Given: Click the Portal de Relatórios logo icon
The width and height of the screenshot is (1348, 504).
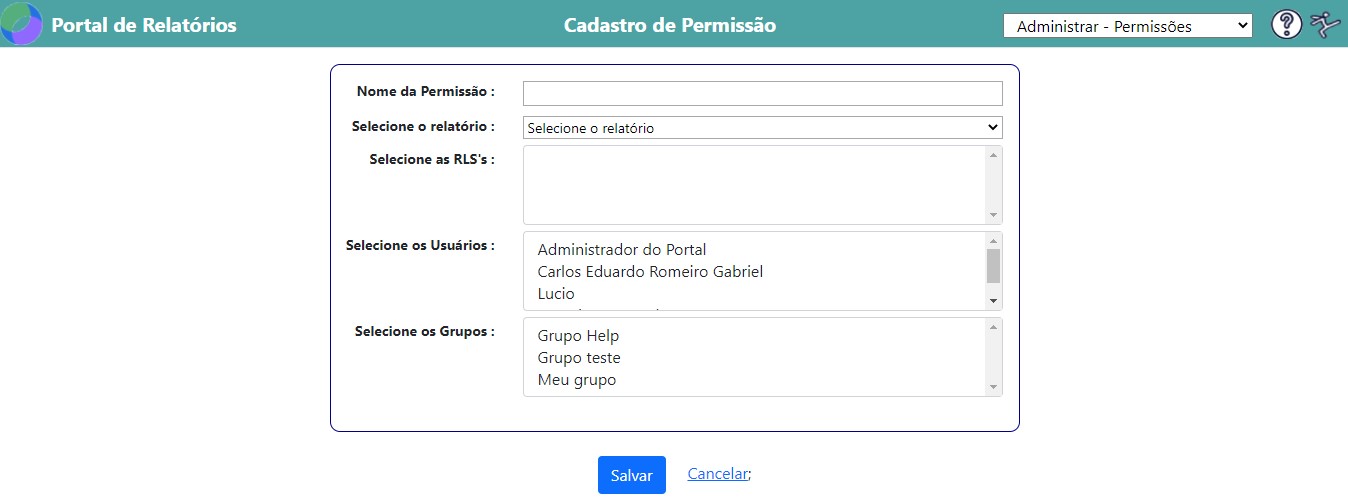Looking at the screenshot, I should click(x=21, y=25).
